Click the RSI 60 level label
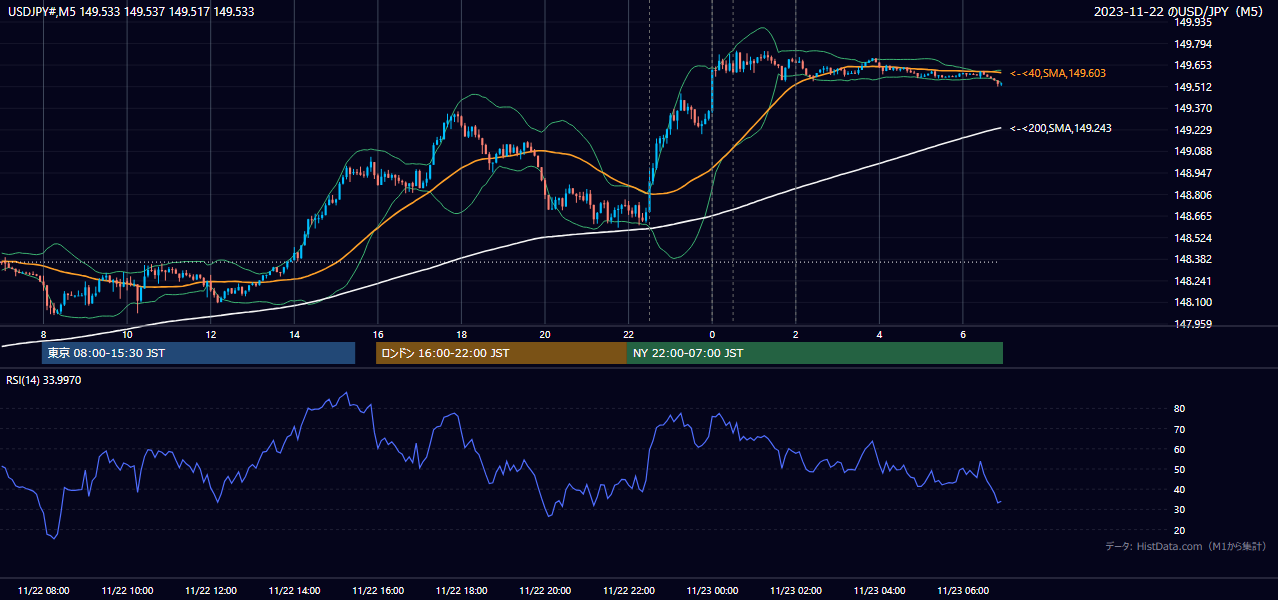1278x600 pixels. 1180,449
